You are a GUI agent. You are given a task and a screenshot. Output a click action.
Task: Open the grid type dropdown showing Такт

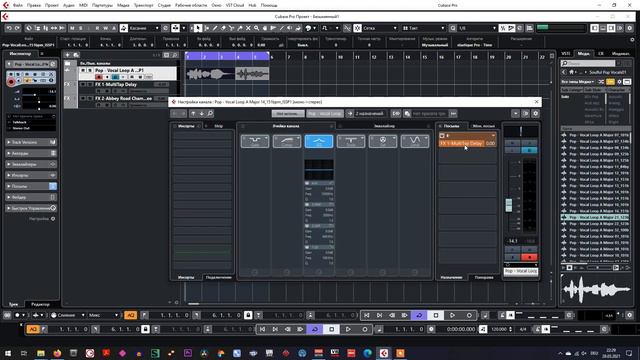tap(423, 28)
